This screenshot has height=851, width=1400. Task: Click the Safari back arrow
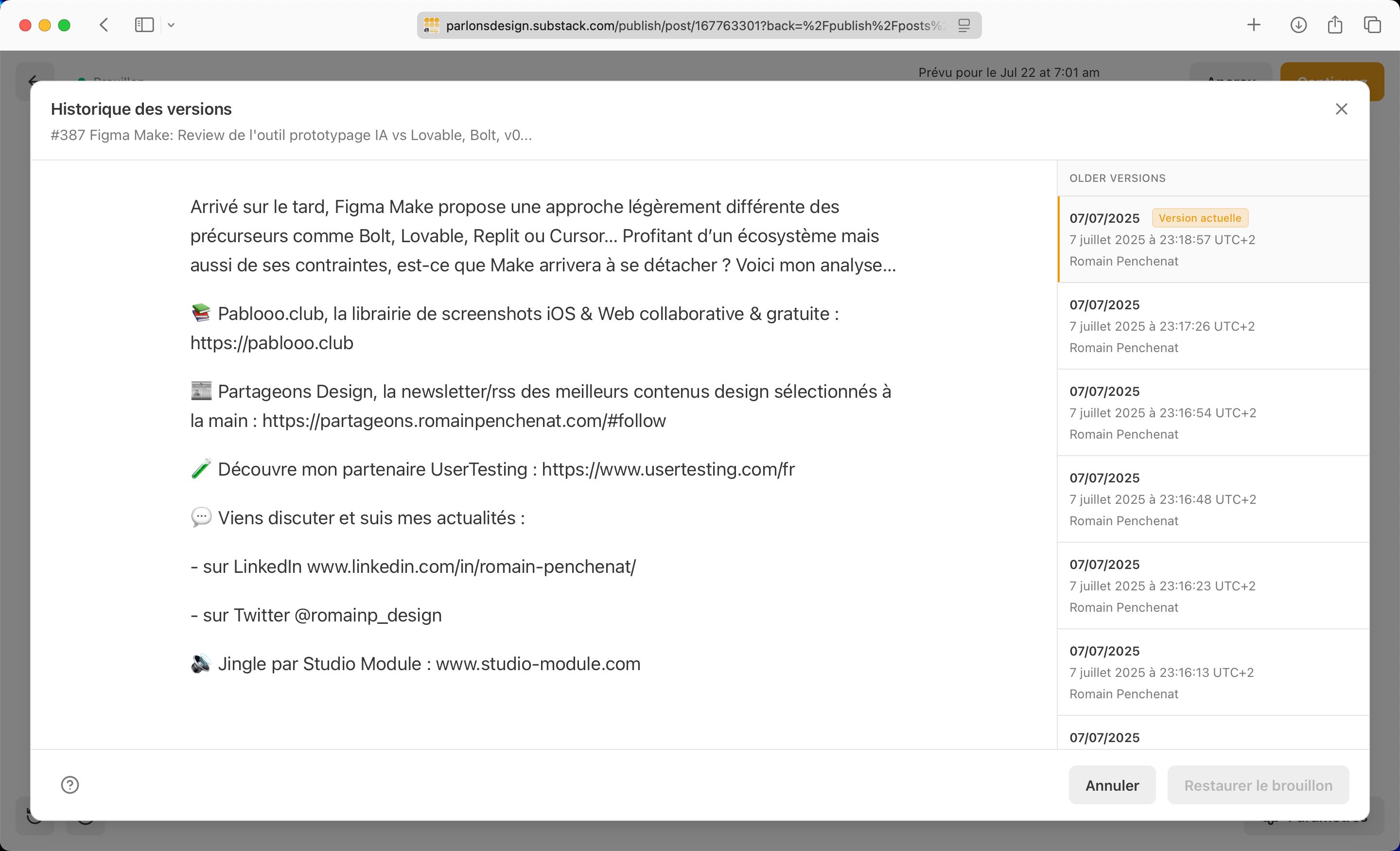(x=104, y=25)
